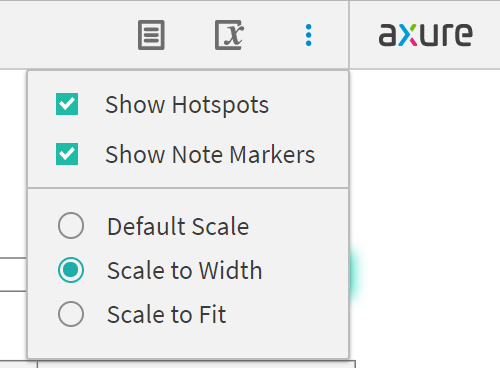Choose the Default Scale label text
Viewport: 500px width, 368px height.
click(x=178, y=226)
